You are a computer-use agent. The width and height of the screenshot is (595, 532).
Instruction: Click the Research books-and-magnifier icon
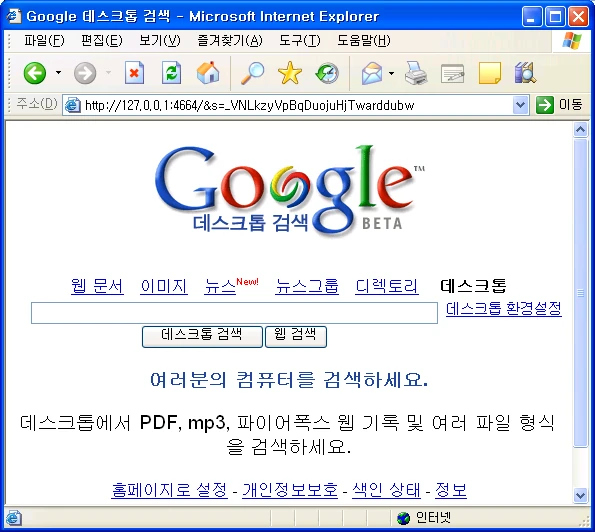(525, 72)
